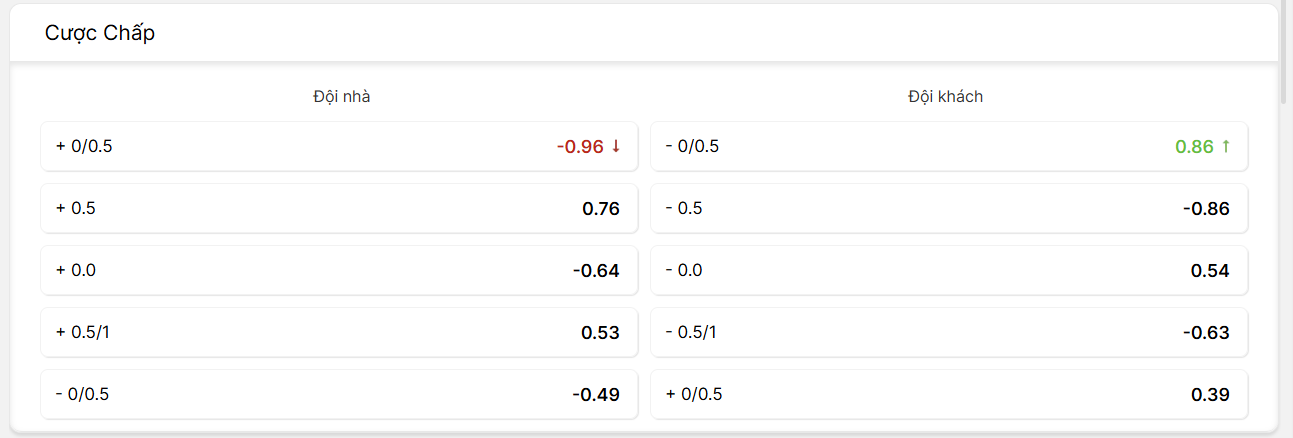1293x438 pixels.
Task: Choose away + 0/0.5 handicap at 0.39
Action: coord(949,394)
